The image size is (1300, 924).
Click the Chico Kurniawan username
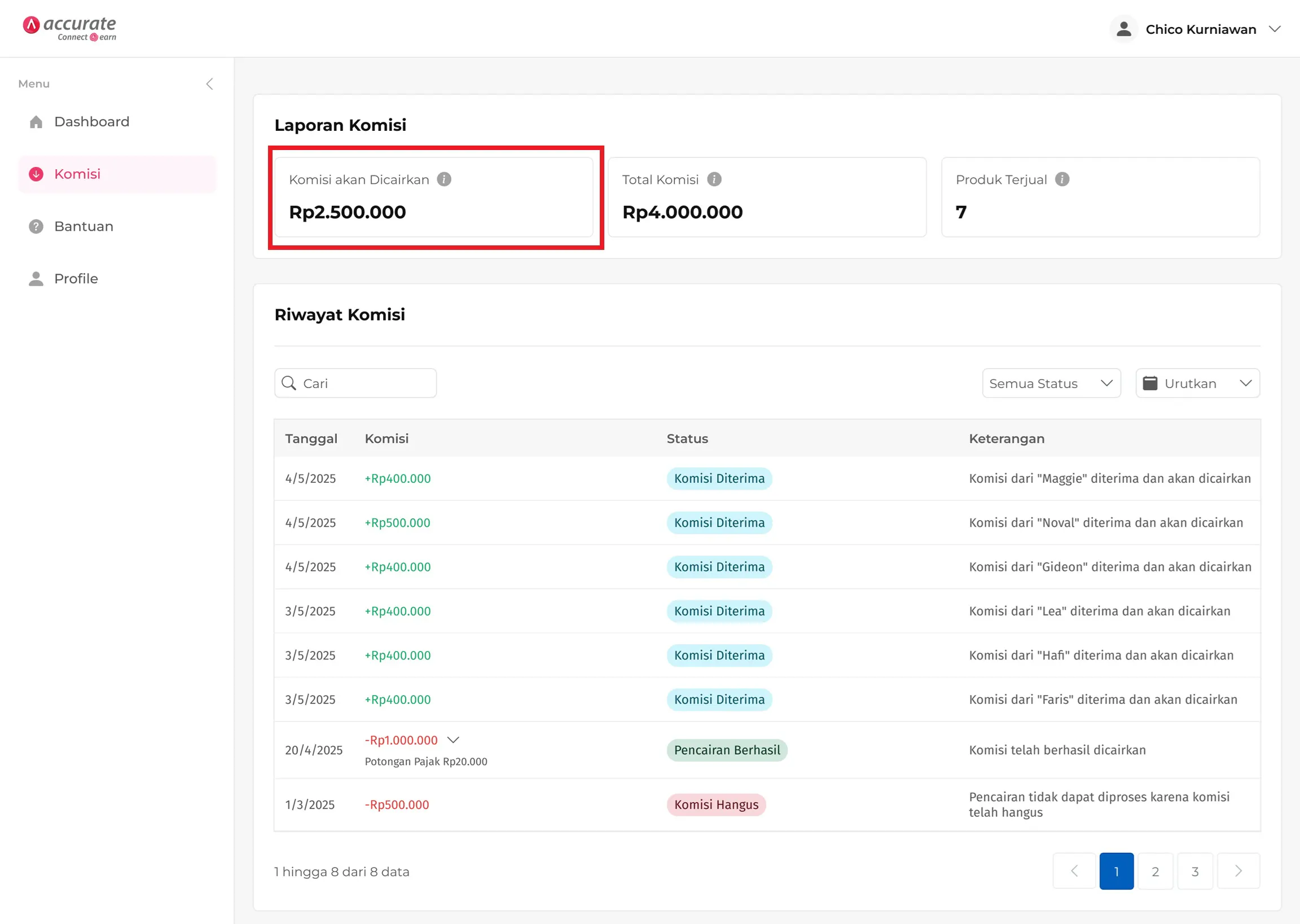pos(1201,29)
